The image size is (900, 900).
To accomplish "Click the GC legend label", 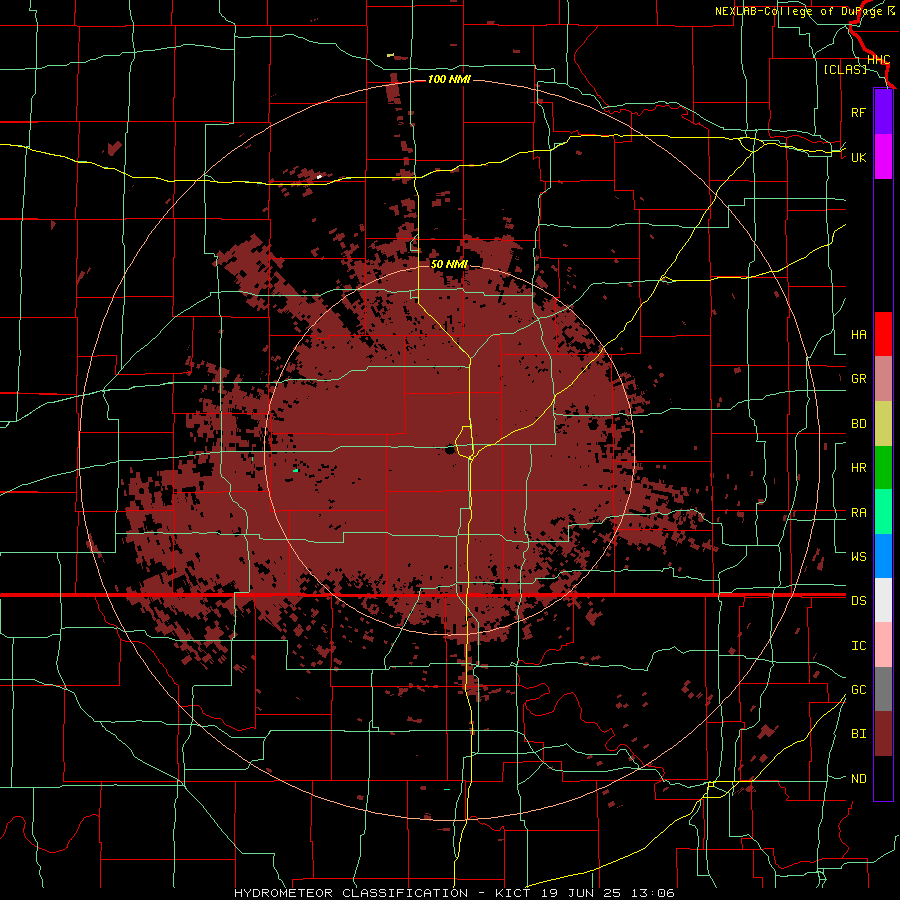I will 858,690.
